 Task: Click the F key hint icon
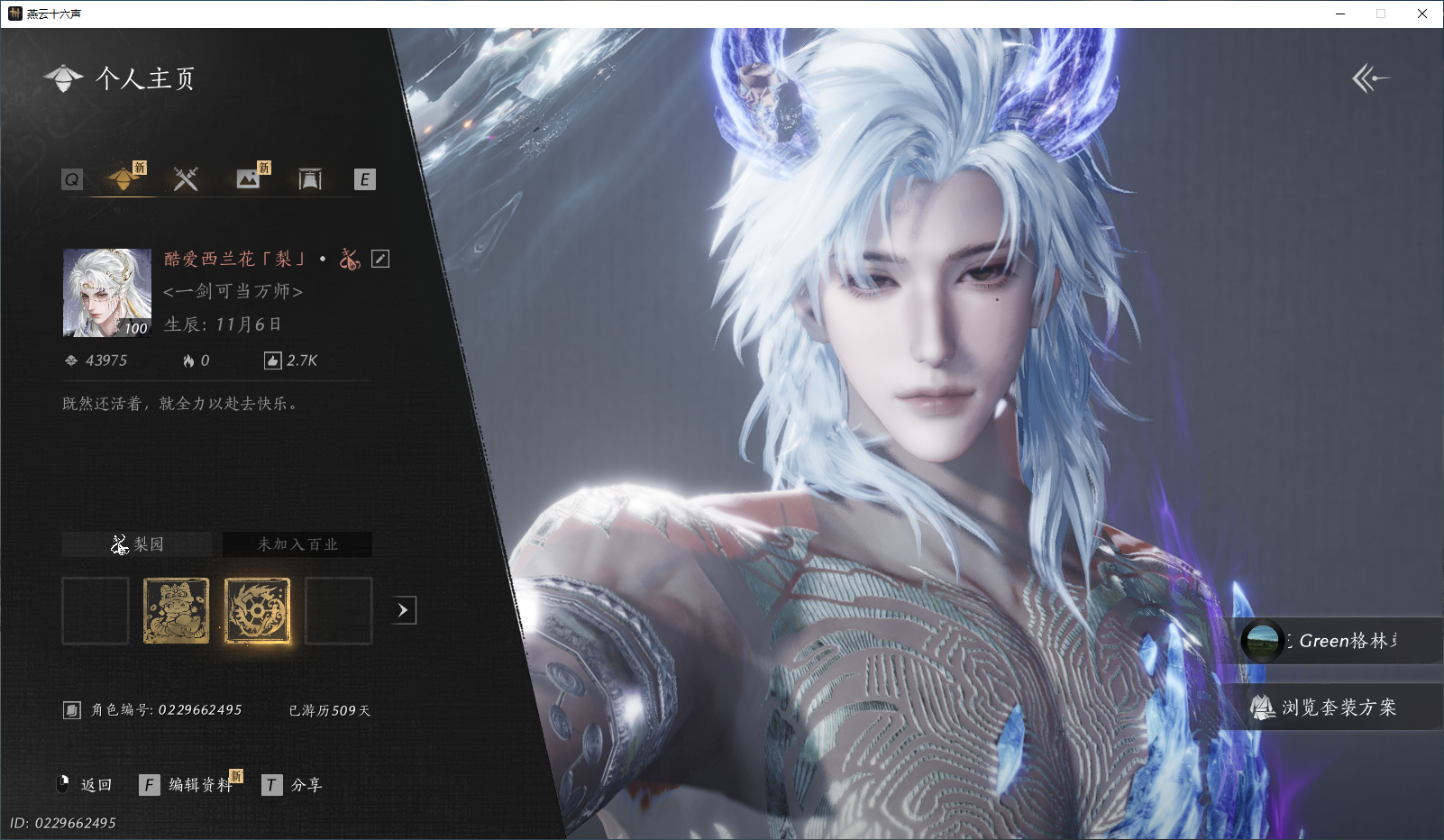click(x=150, y=785)
